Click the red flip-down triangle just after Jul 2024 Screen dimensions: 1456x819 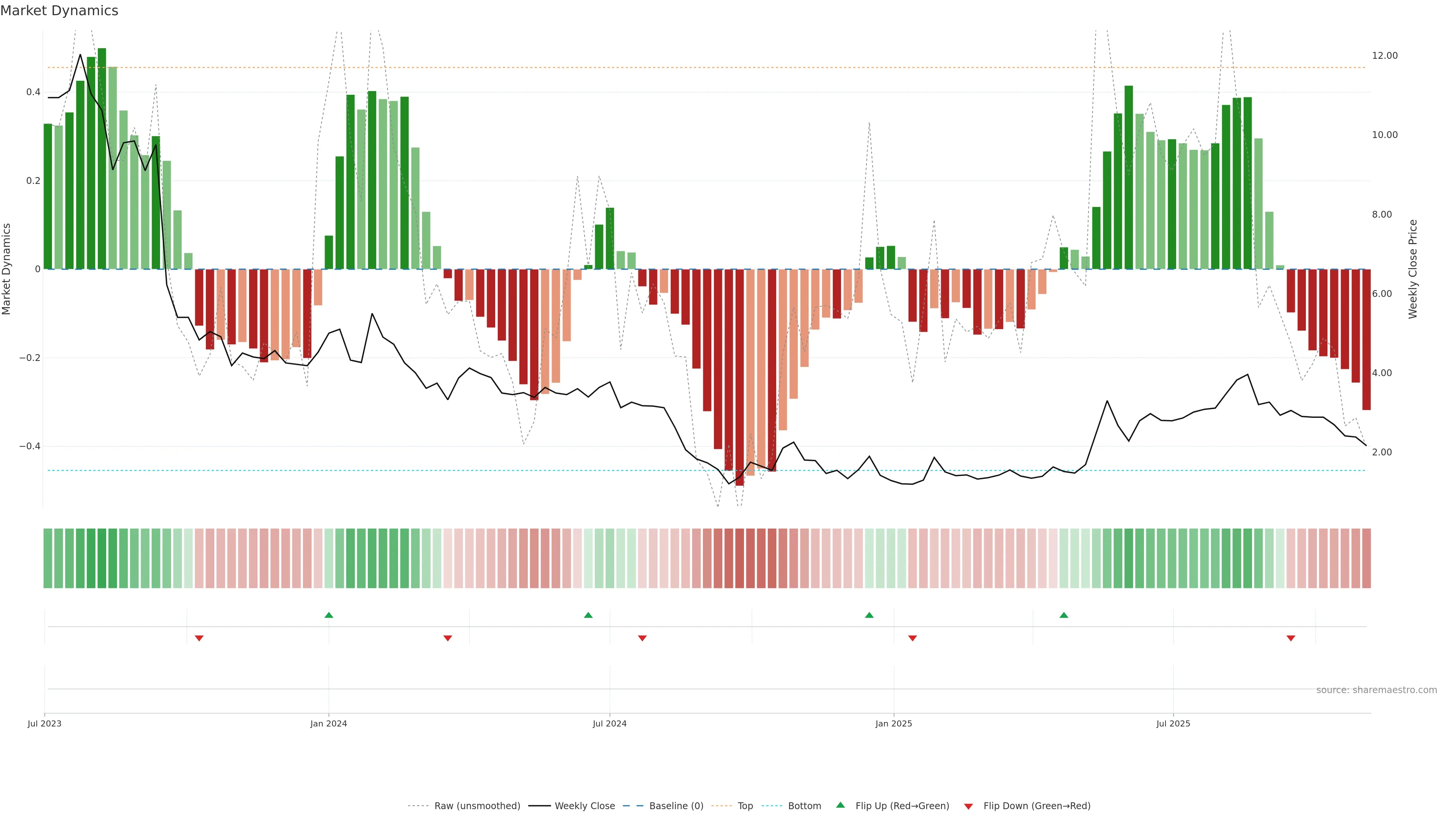pyautogui.click(x=642, y=638)
